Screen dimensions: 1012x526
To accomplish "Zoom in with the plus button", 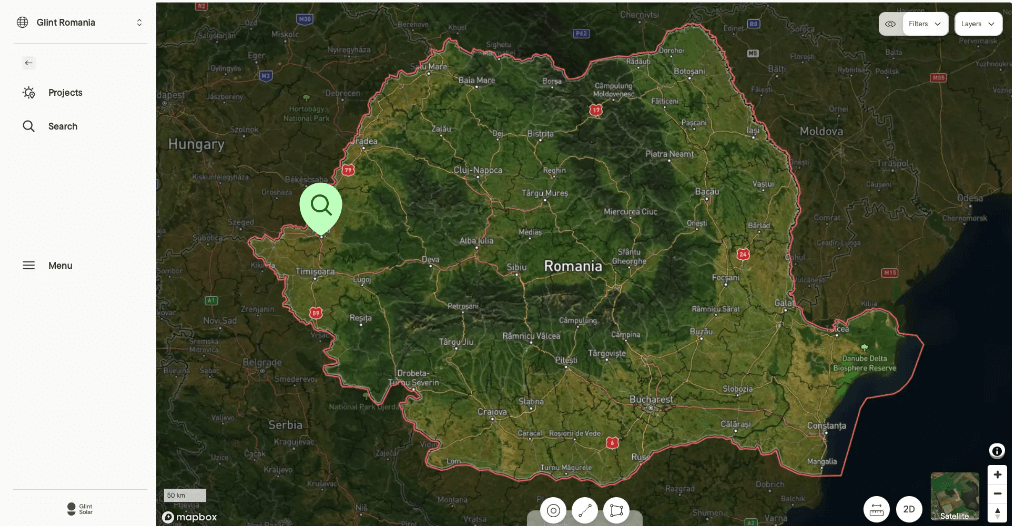I will [x=998, y=474].
